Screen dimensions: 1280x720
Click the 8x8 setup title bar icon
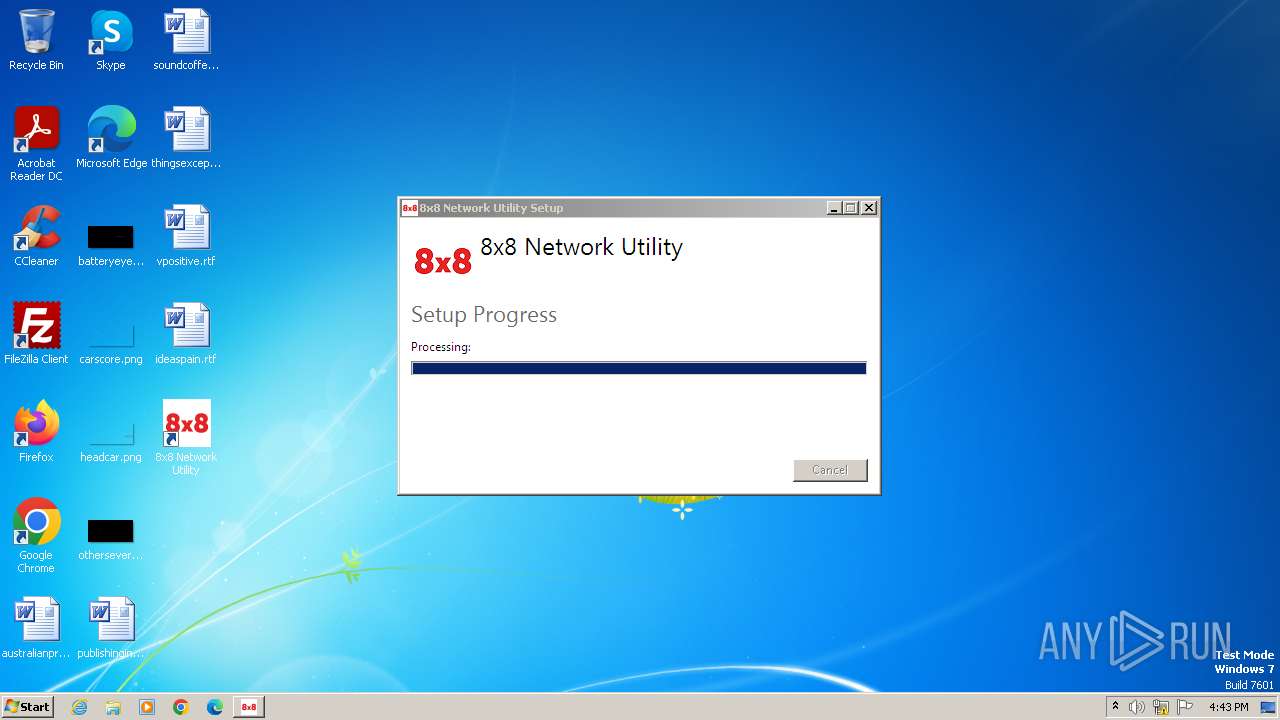pyautogui.click(x=409, y=208)
